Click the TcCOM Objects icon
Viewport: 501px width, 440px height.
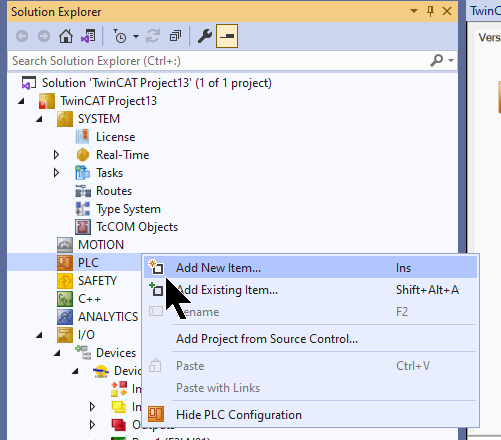pyautogui.click(x=83, y=227)
